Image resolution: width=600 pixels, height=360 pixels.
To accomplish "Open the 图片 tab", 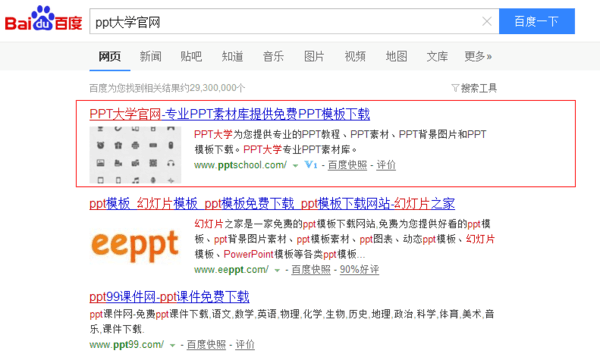I will 314,57.
